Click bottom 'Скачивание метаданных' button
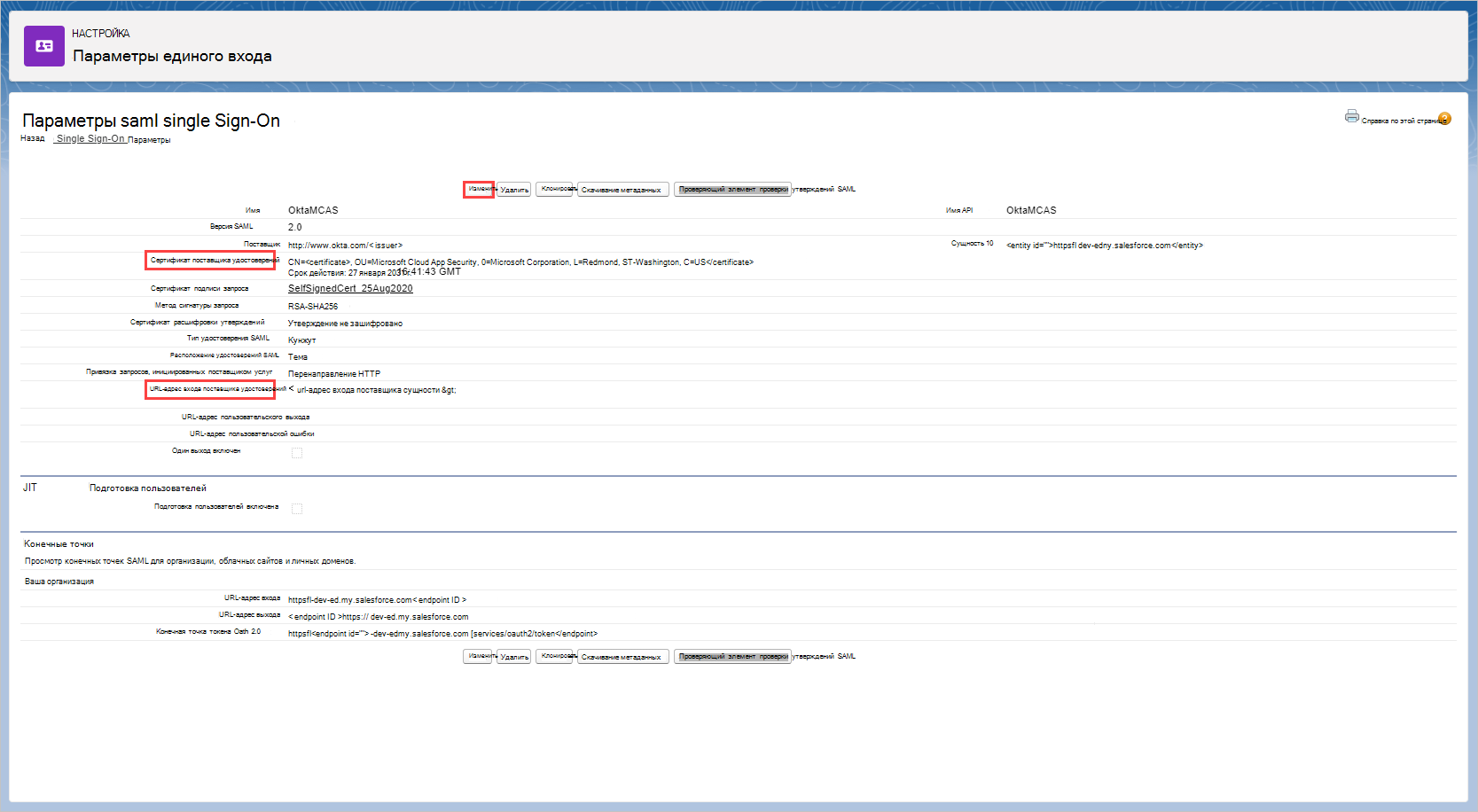Image resolution: width=1478 pixels, height=812 pixels. [x=622, y=657]
